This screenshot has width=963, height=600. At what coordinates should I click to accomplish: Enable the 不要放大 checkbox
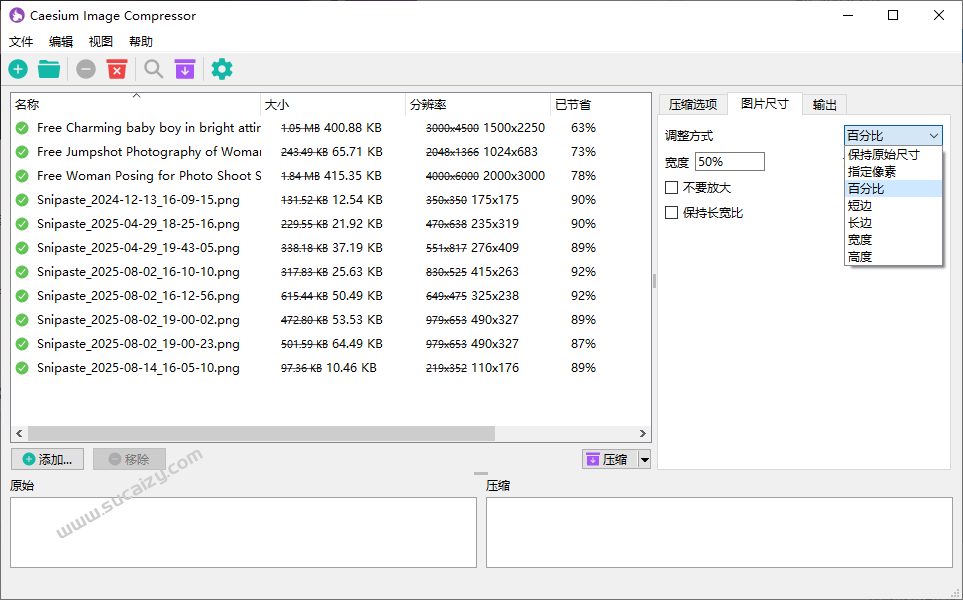[672, 188]
